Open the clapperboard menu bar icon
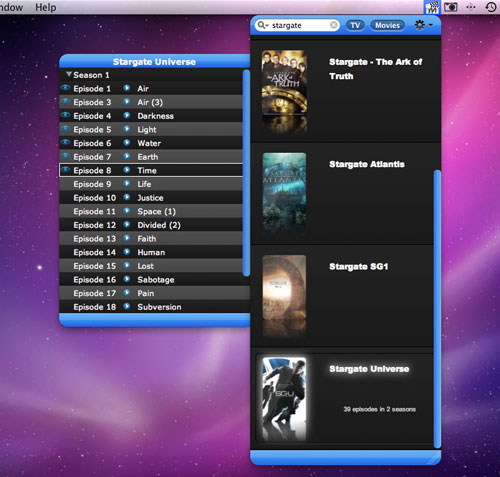Screen dimensions: 500x477 tap(432, 7)
